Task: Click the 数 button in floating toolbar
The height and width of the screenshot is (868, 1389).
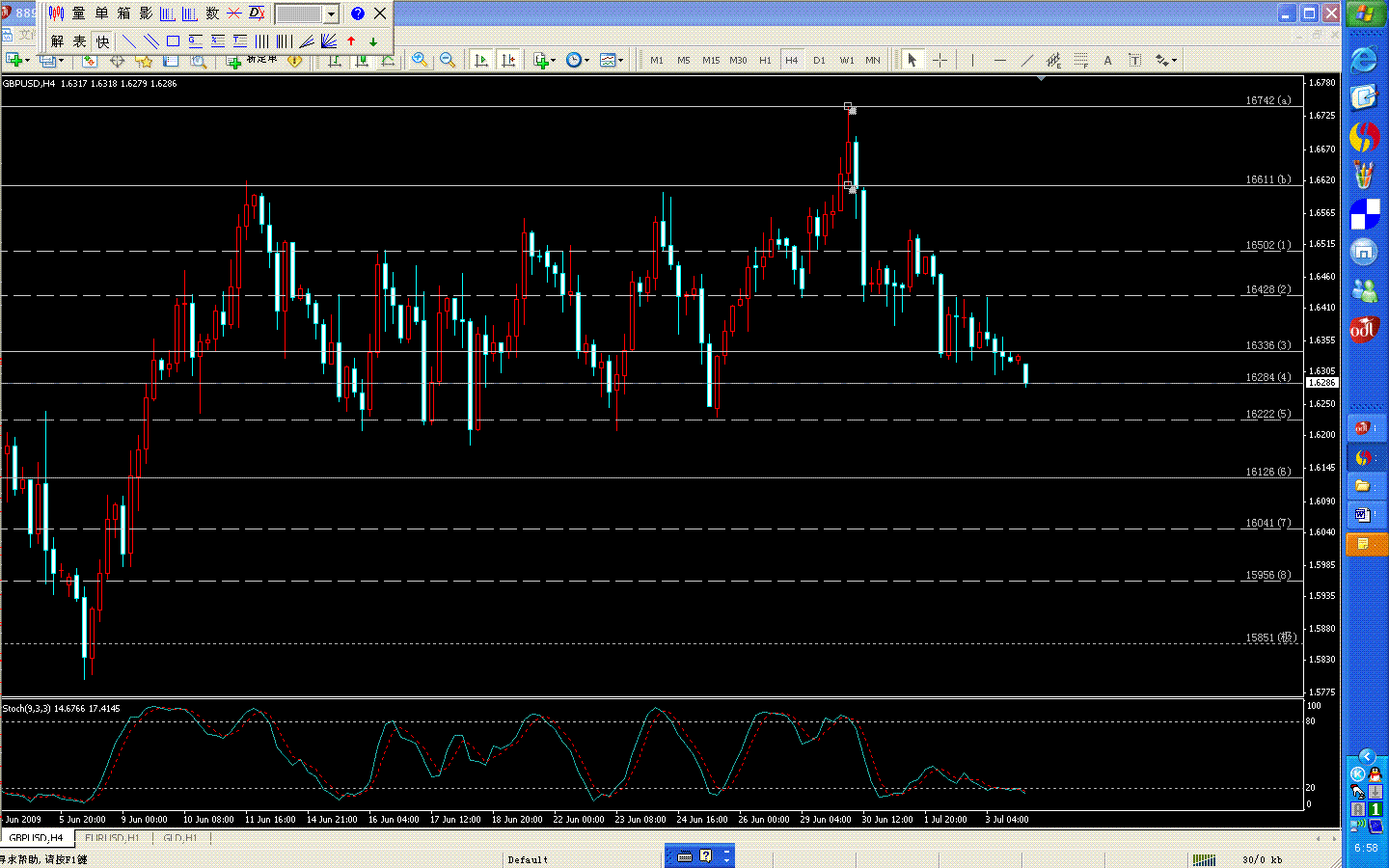Action: point(212,14)
